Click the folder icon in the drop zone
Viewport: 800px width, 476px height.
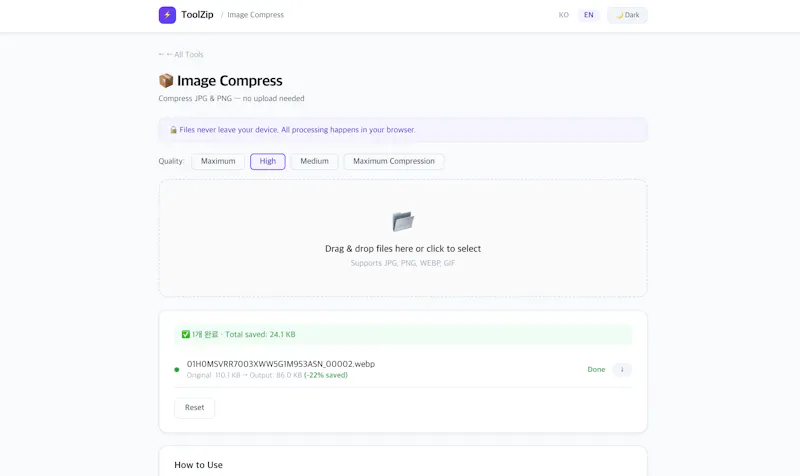click(x=403, y=221)
